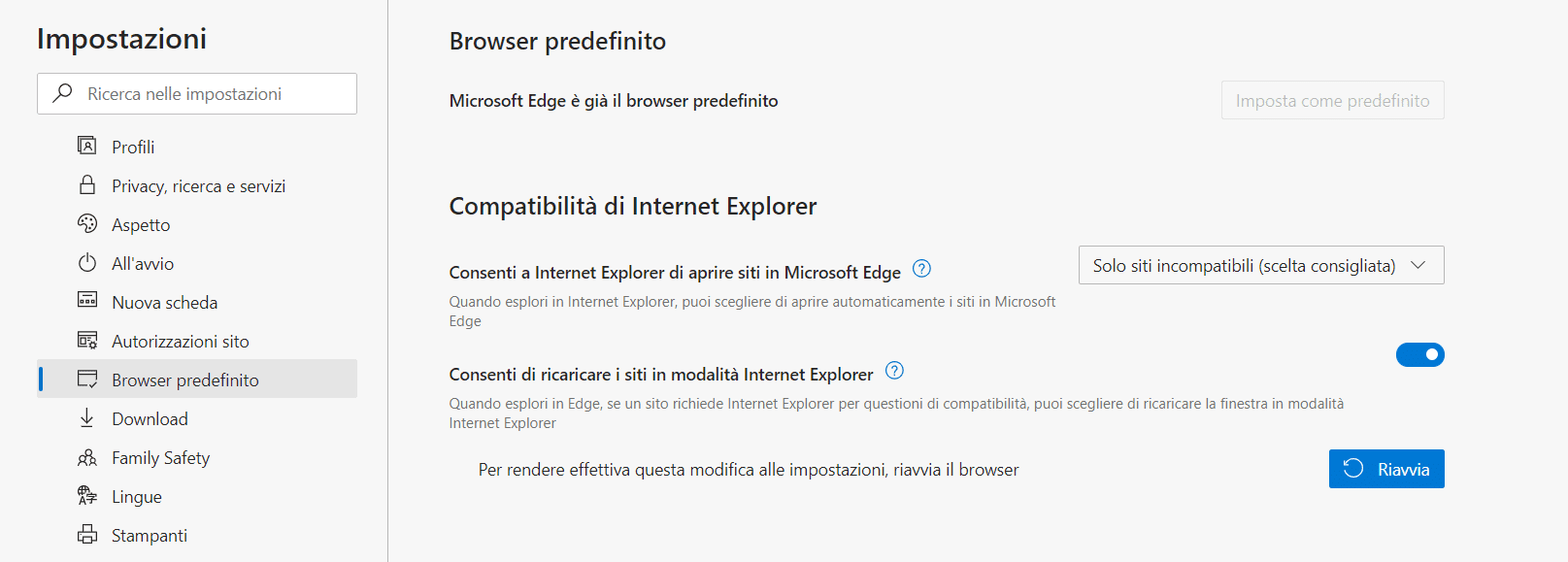The image size is (1568, 562).
Task: Click the Aspetto paintbrush icon
Action: tap(87, 224)
